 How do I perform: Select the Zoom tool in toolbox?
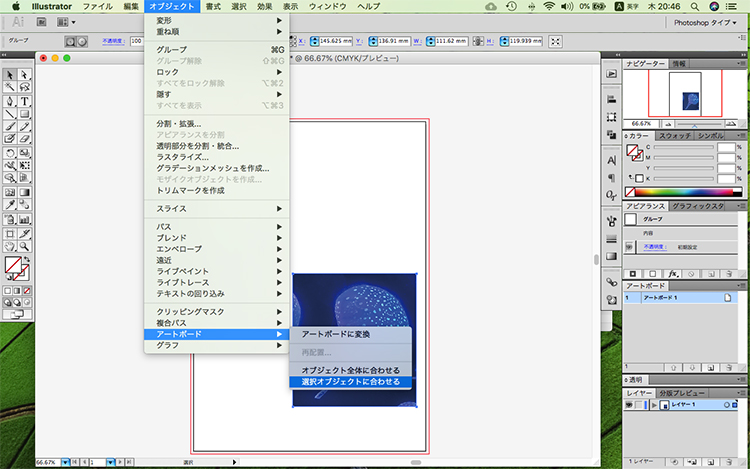[x=23, y=245]
